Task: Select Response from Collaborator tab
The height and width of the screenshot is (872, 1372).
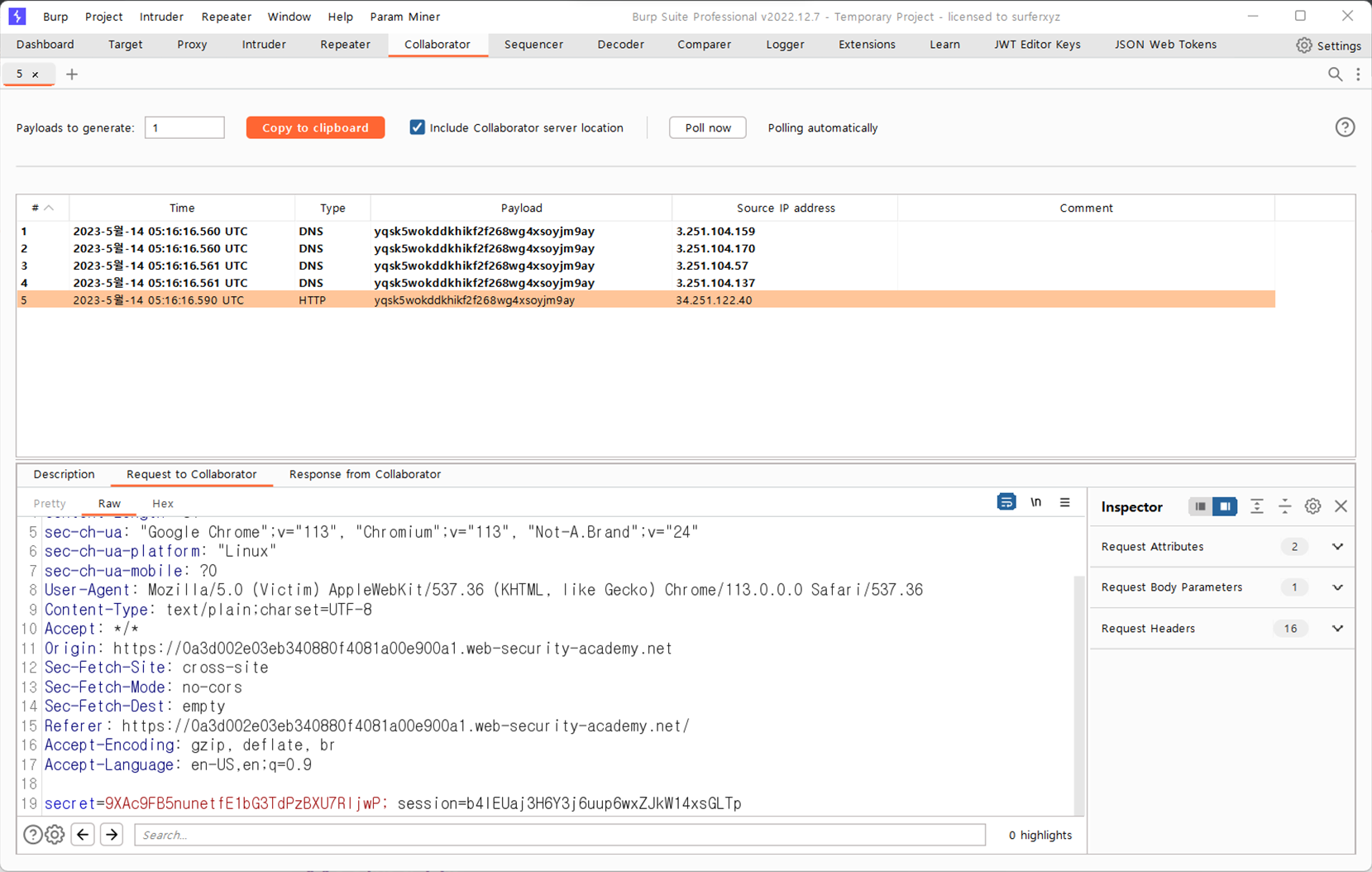Action: point(365,474)
